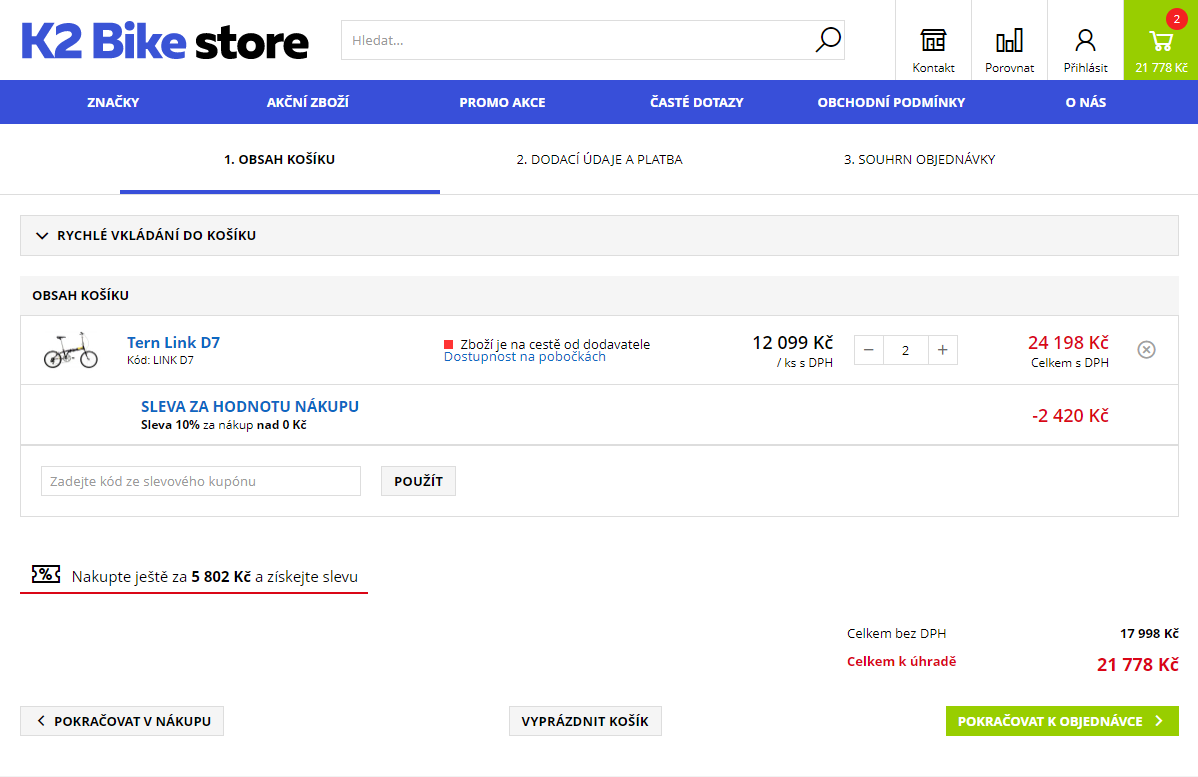The image size is (1198, 777).
Task: Click the Celkem bez DPH label
Action: tap(896, 633)
